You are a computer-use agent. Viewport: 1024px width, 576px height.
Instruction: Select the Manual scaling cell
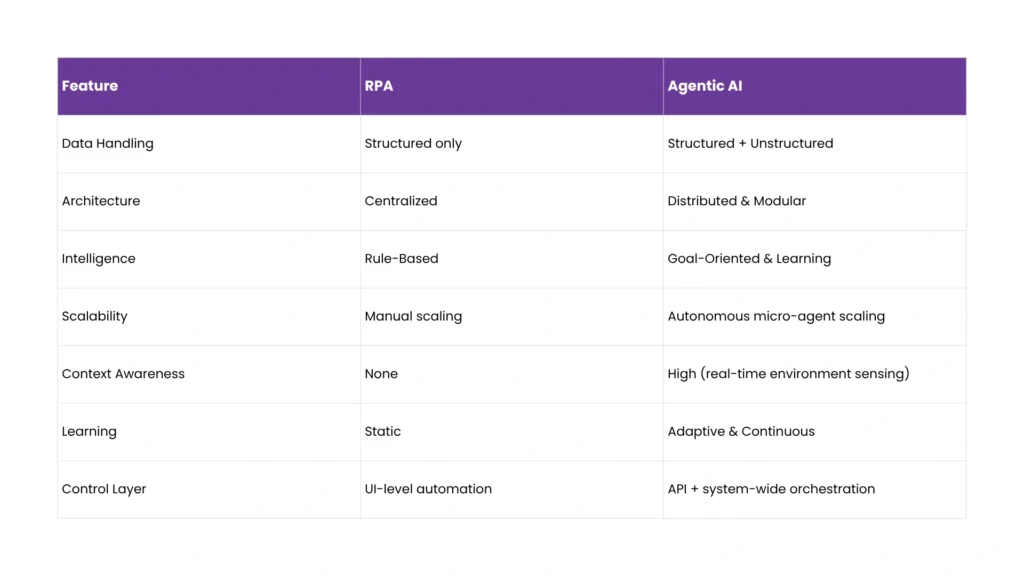pyautogui.click(x=413, y=316)
